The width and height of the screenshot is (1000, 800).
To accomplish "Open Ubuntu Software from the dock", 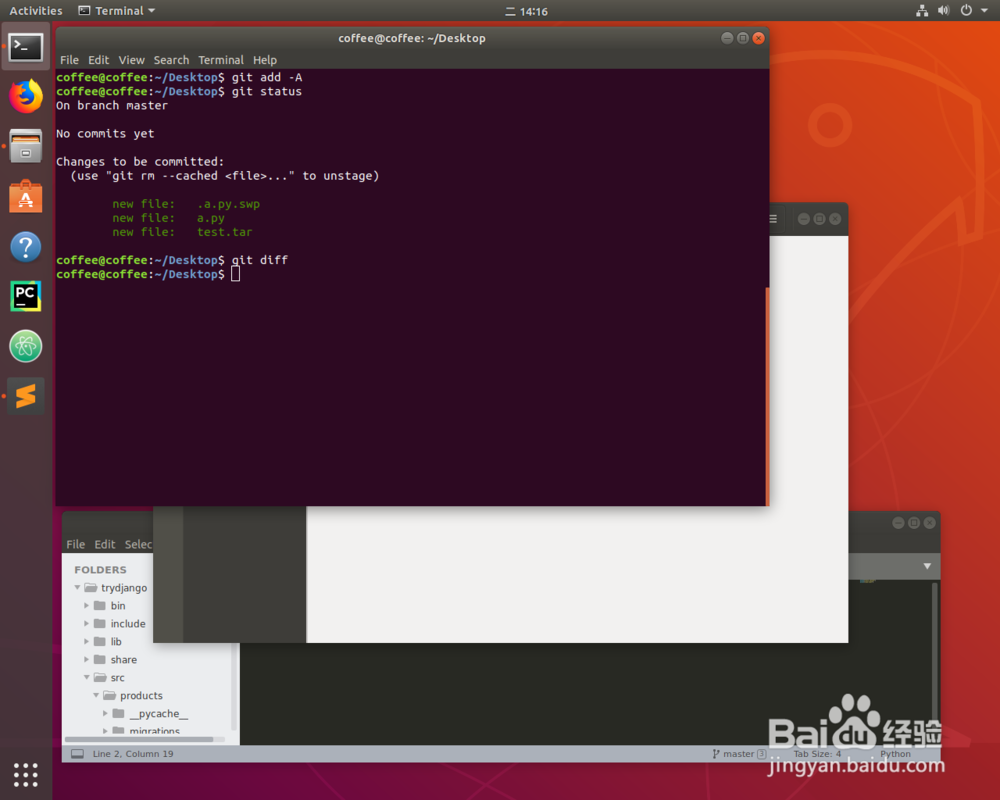I will click(x=26, y=196).
